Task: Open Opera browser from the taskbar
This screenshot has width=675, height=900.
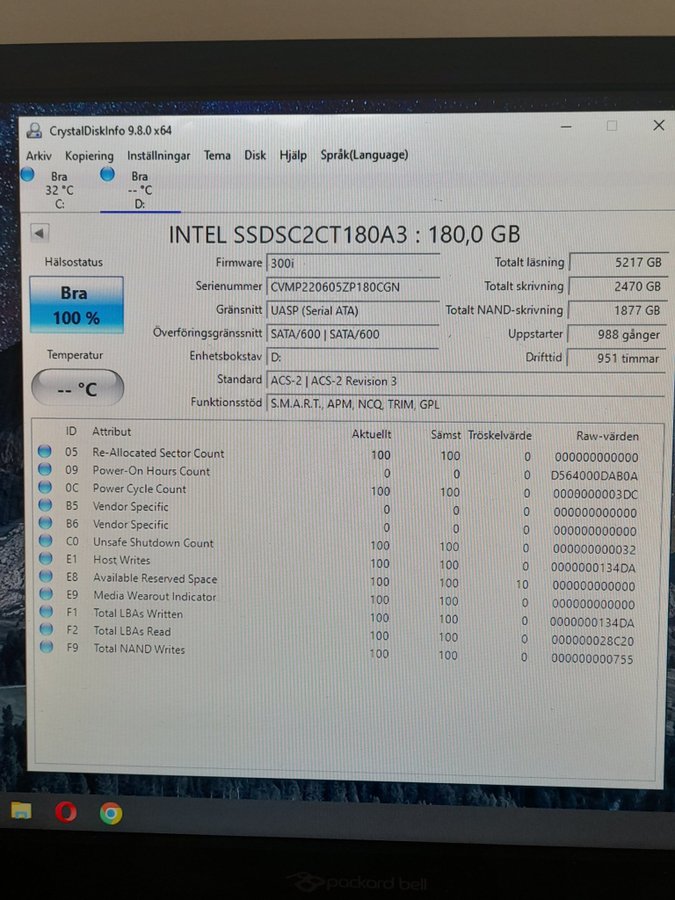Action: tap(65, 812)
